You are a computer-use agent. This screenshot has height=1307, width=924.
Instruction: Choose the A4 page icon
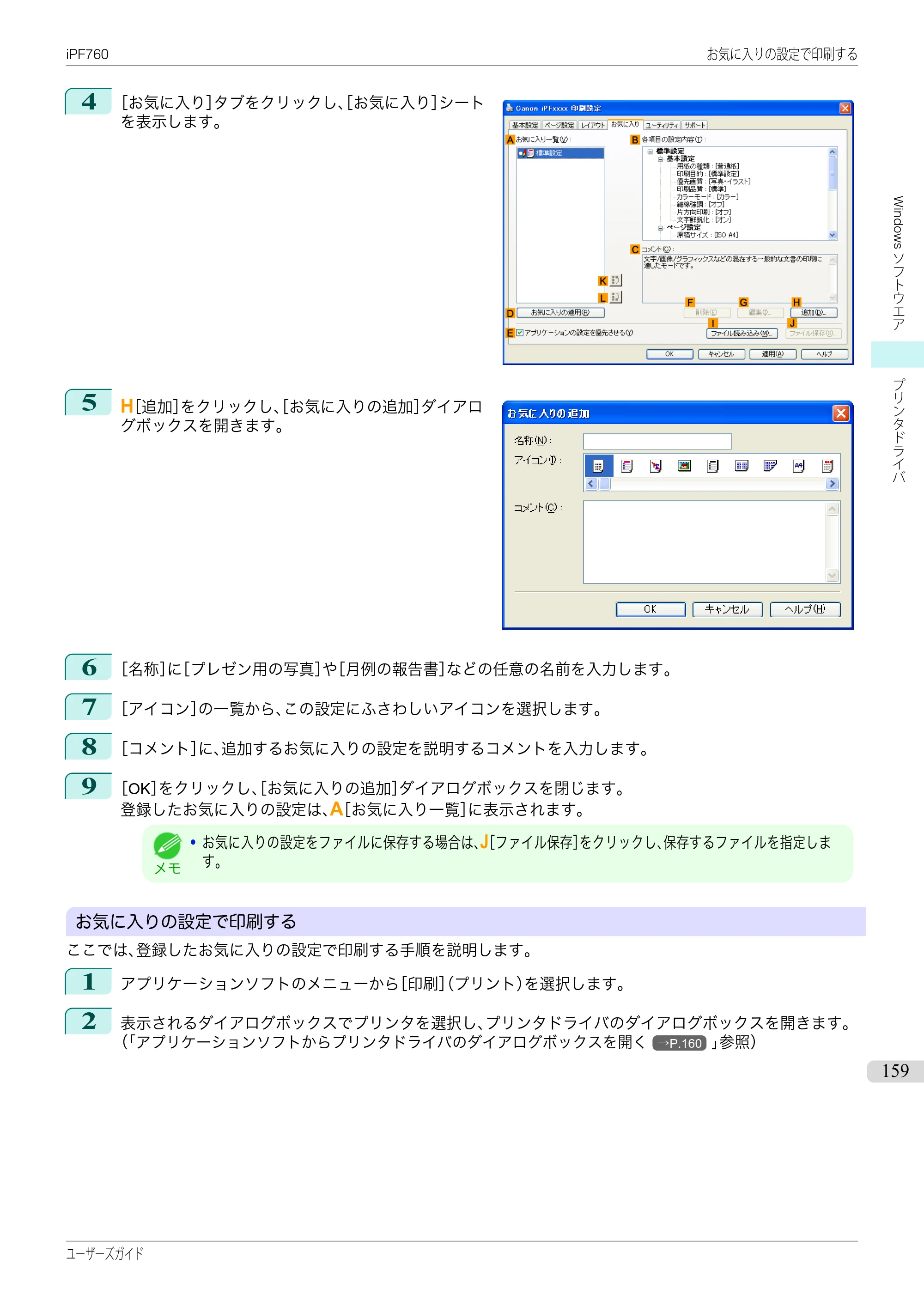coord(799,466)
